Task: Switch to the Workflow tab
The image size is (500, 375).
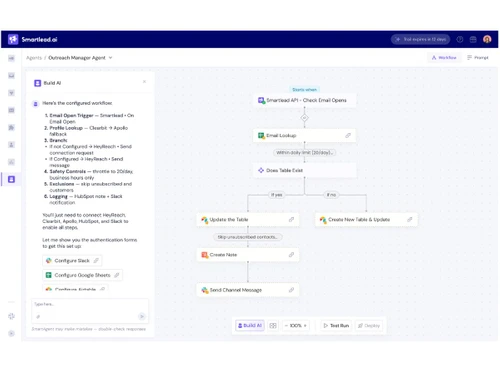Action: (444, 58)
